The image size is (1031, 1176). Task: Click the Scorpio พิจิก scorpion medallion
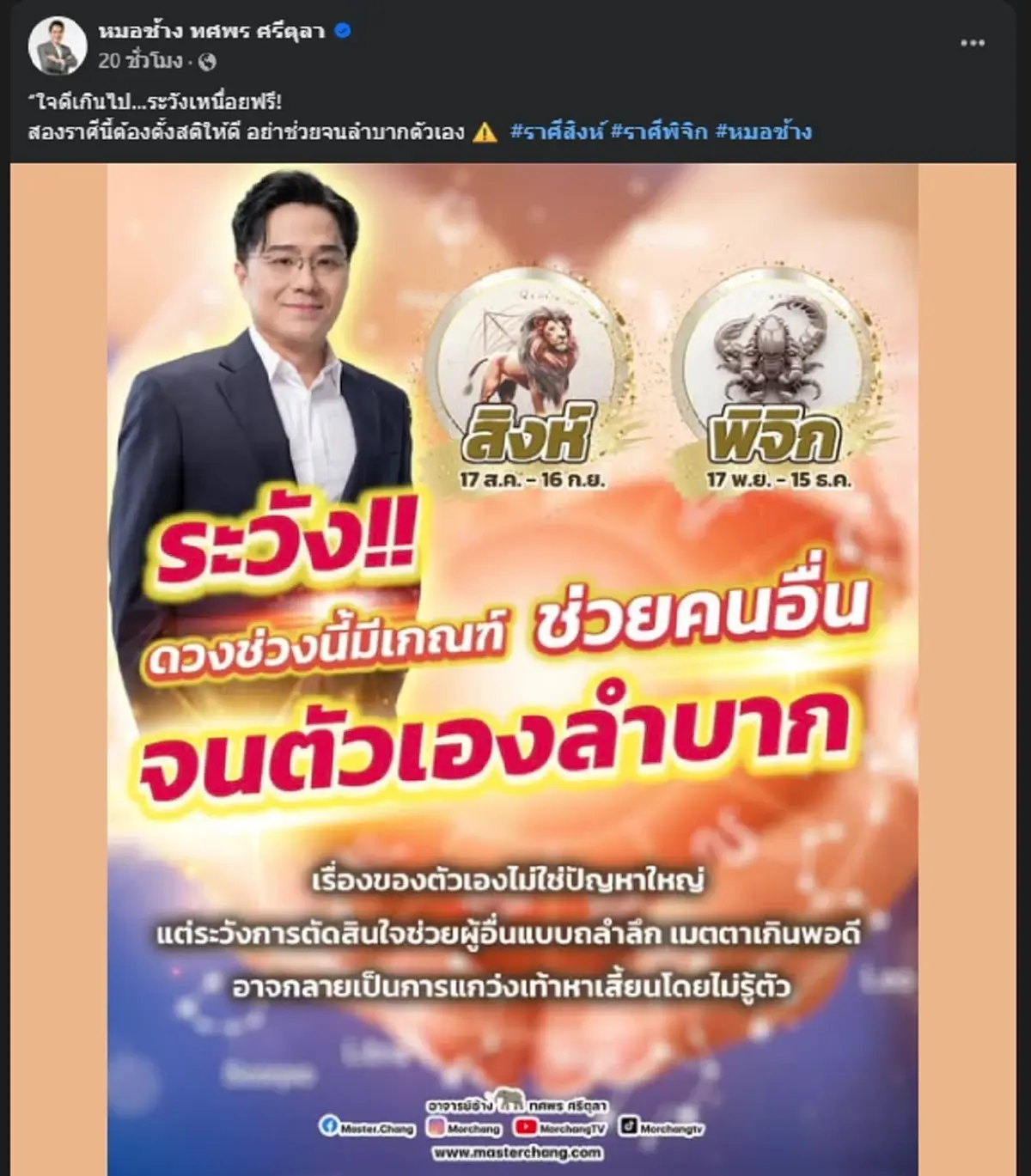click(773, 371)
